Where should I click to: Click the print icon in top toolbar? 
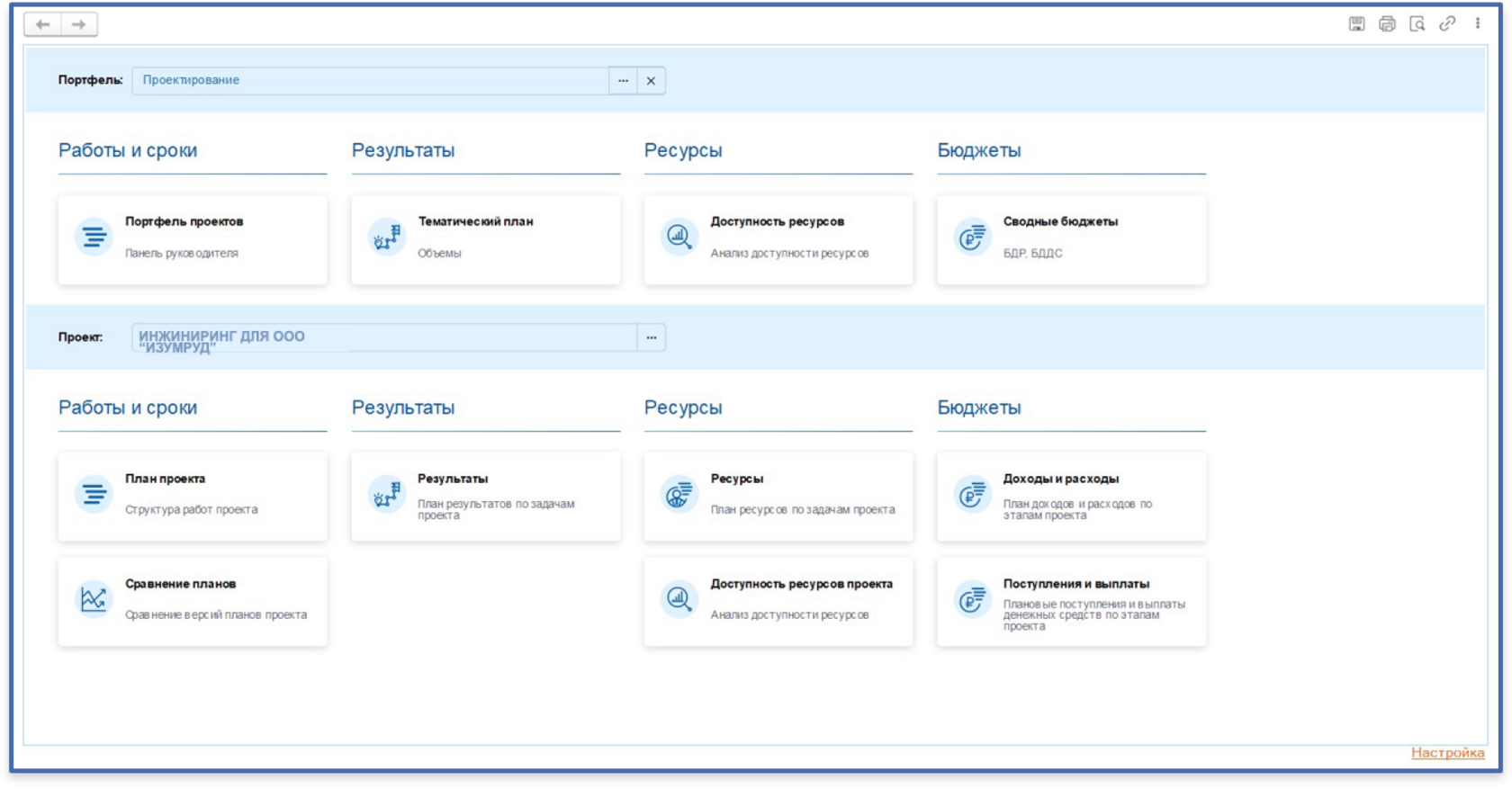(x=1387, y=24)
